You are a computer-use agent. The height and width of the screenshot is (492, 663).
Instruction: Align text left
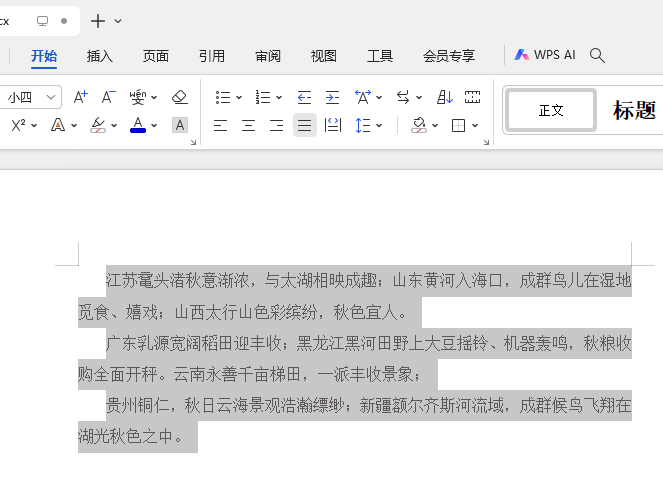point(220,126)
